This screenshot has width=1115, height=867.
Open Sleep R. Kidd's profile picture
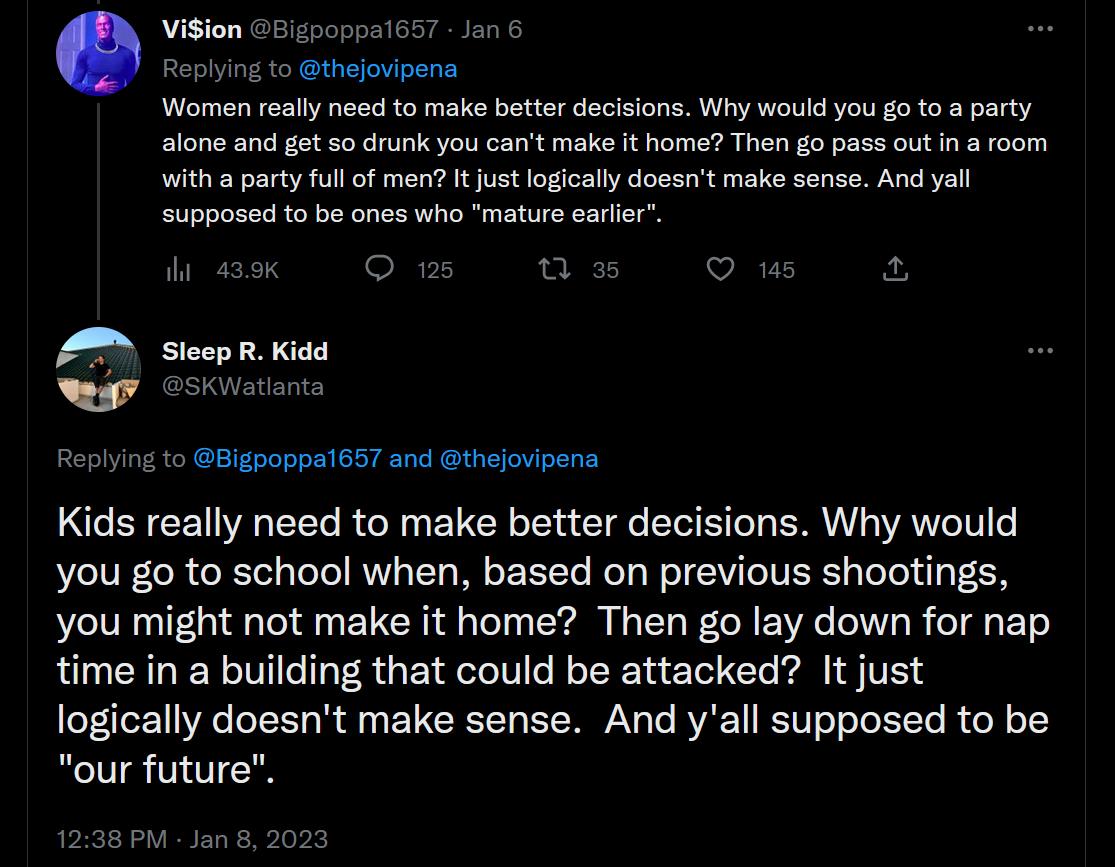click(98, 369)
